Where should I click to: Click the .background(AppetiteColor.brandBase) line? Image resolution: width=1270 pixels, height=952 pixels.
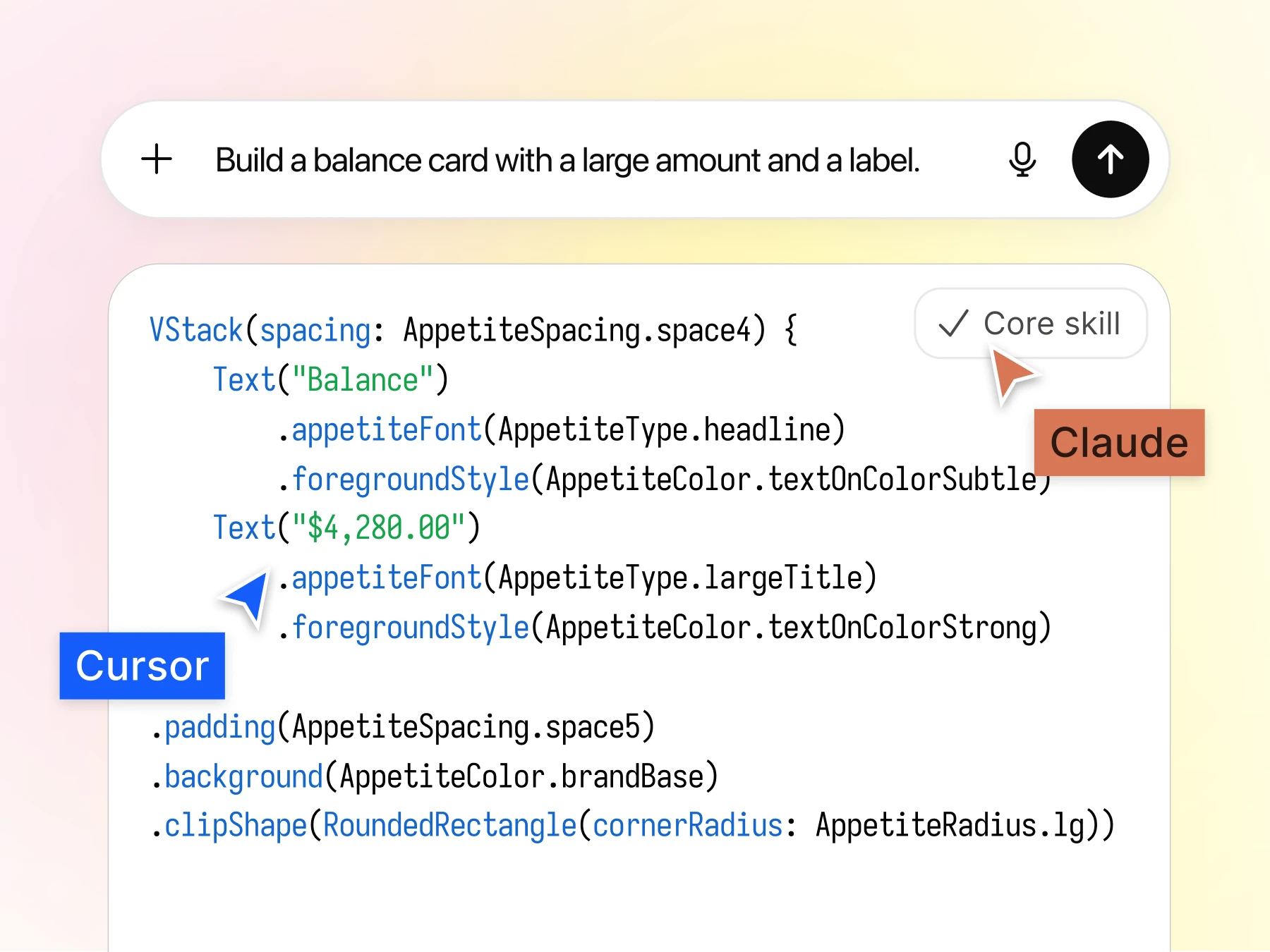click(x=435, y=776)
